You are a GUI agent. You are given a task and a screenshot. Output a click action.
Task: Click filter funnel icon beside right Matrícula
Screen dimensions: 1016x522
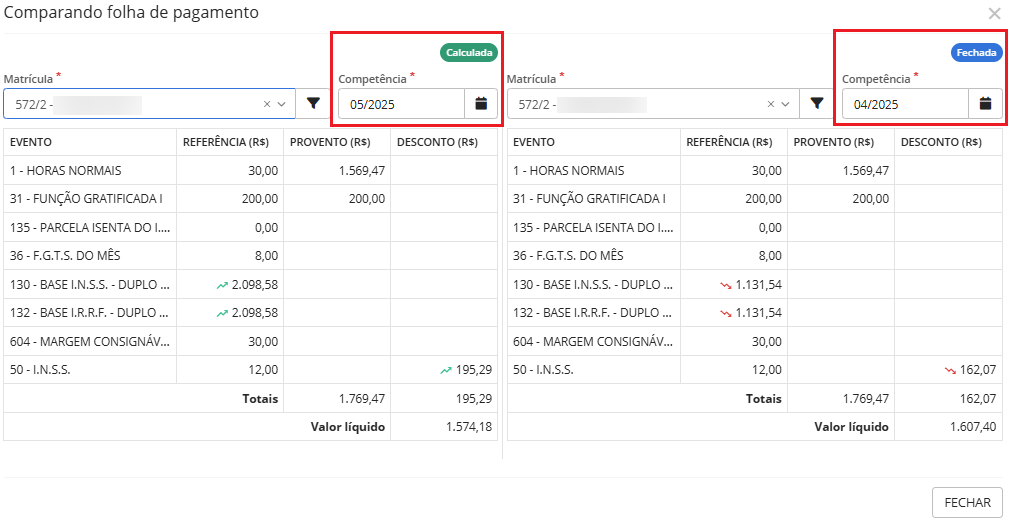point(817,104)
